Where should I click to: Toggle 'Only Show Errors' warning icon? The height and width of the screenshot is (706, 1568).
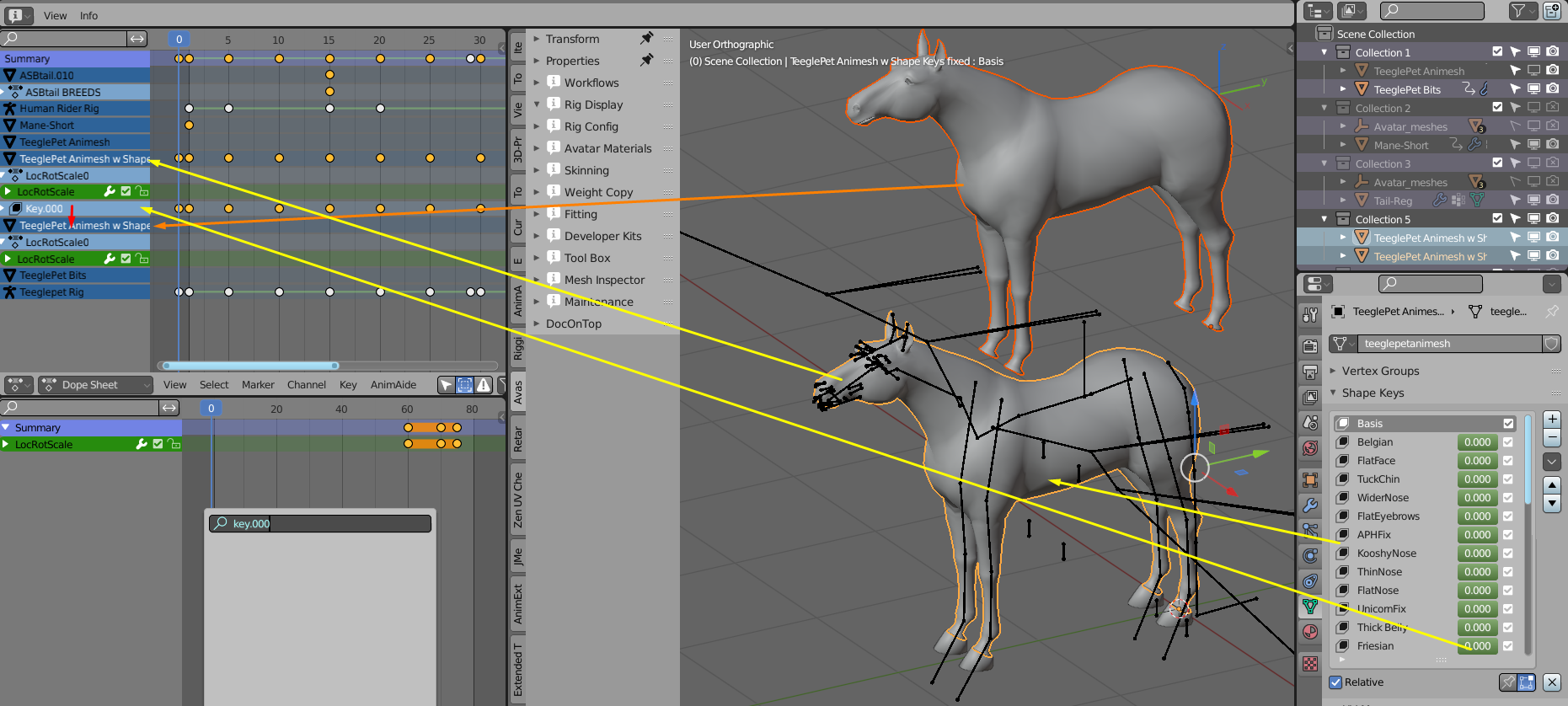[x=484, y=385]
